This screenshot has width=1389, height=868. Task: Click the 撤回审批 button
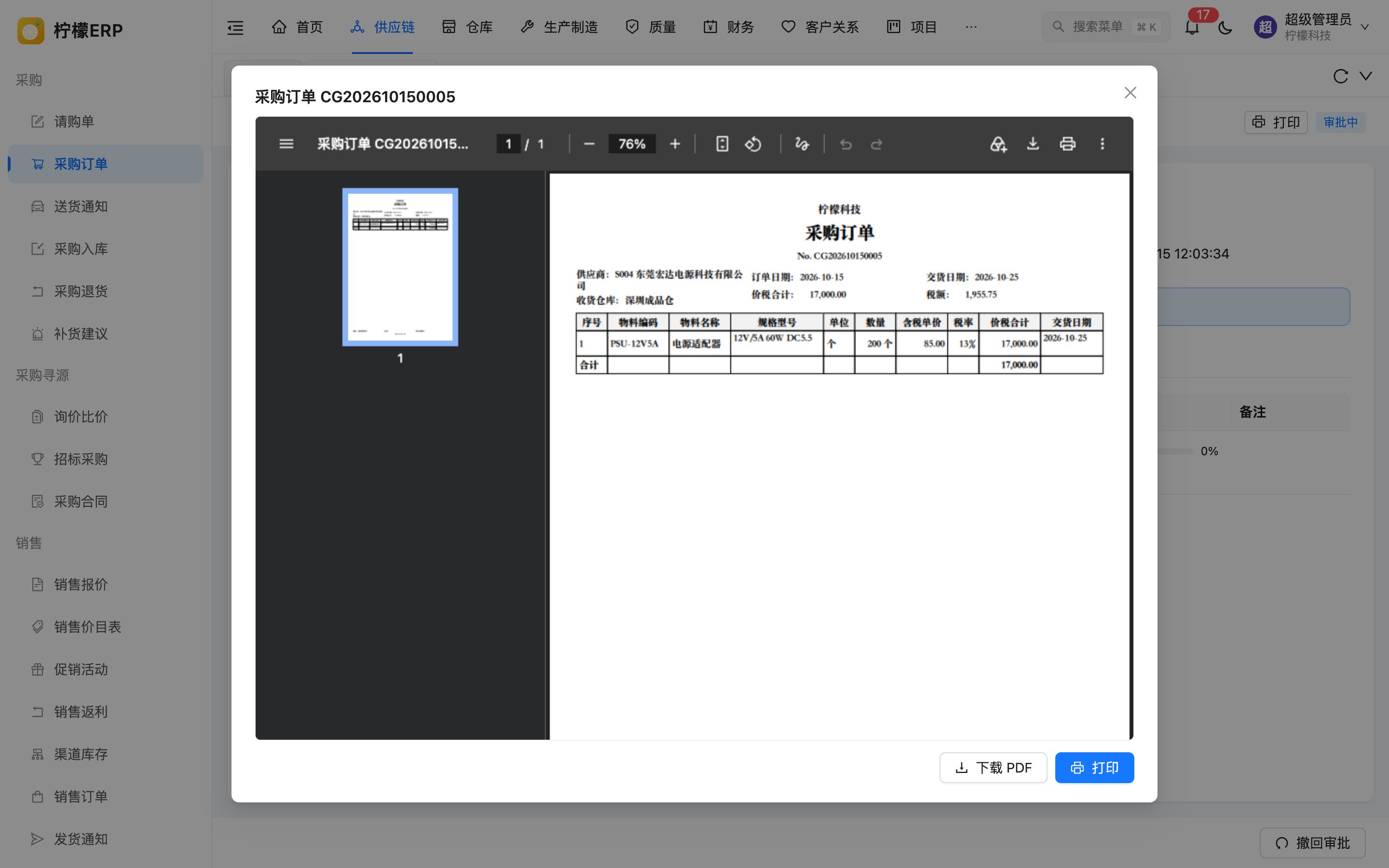coord(1313,843)
